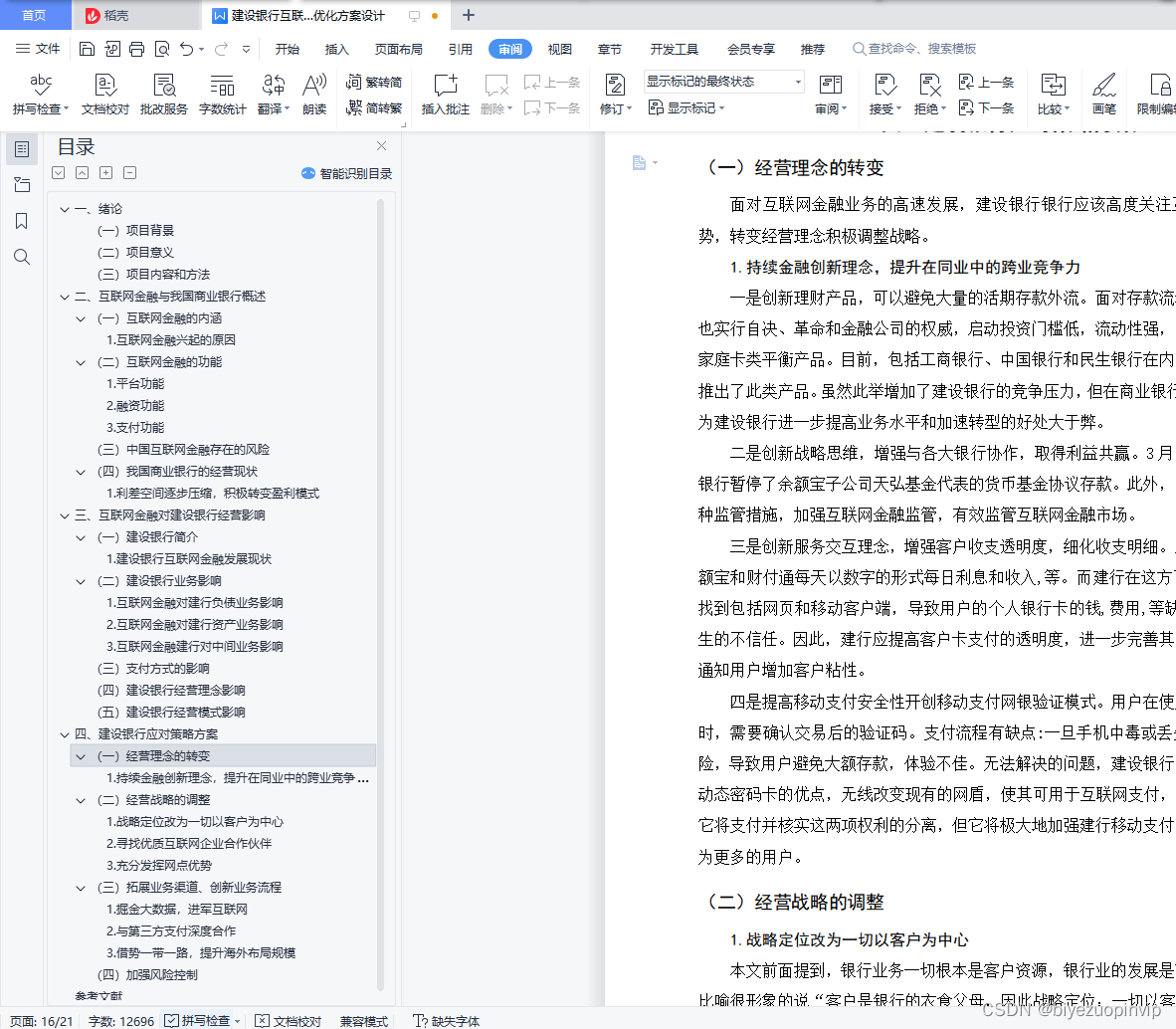Switch to the 页面布局 ribbon tab
1176x1029 pixels.
[x=398, y=48]
